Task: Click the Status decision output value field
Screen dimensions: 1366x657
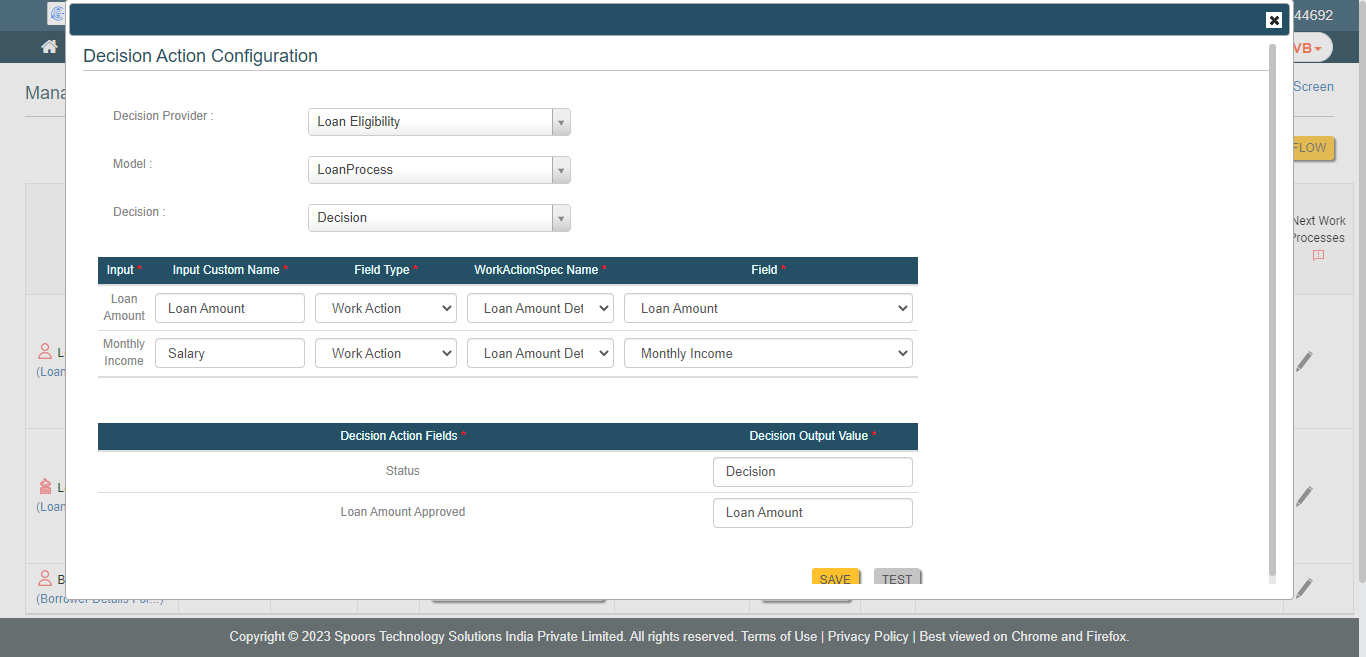Action: pos(812,472)
